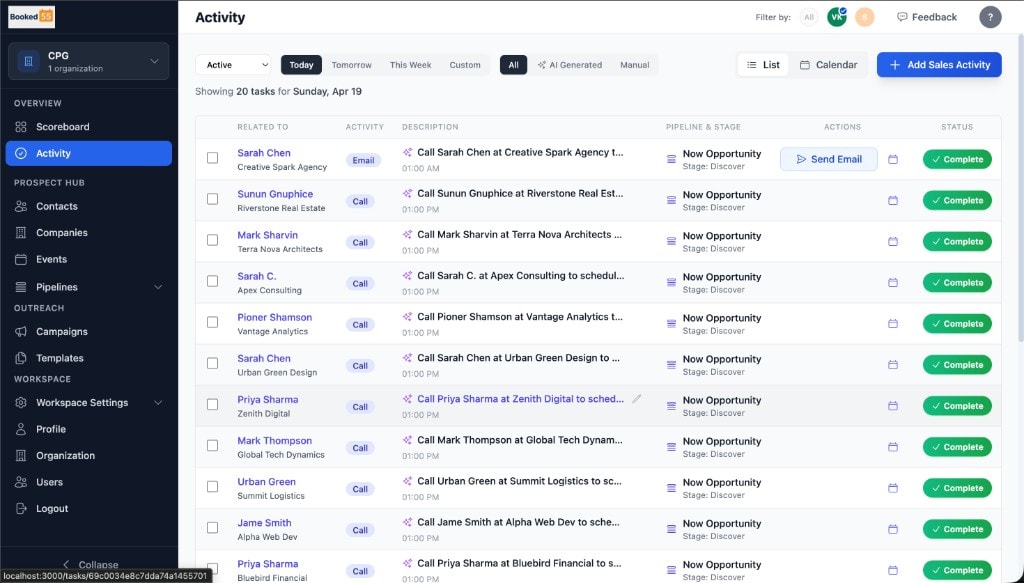
Task: Click the calendar icon in Sarah Chen Creative Spark row
Action: coord(893,159)
